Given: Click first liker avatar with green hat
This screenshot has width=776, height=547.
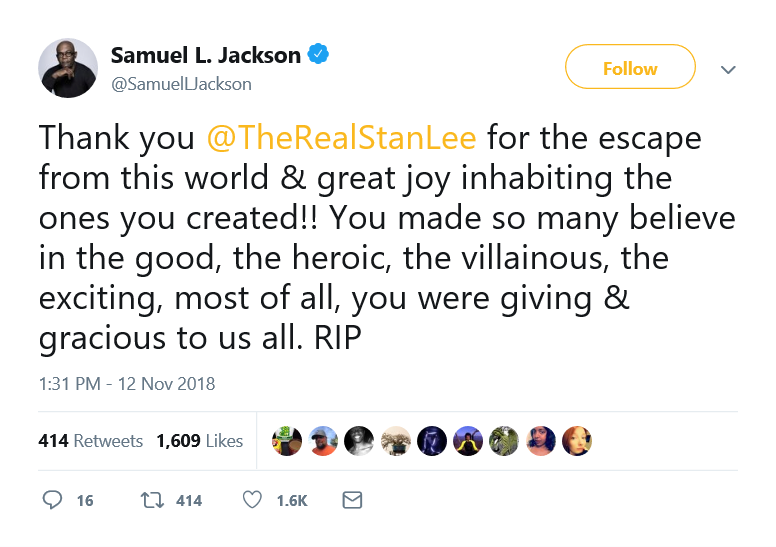Looking at the screenshot, I should [287, 441].
